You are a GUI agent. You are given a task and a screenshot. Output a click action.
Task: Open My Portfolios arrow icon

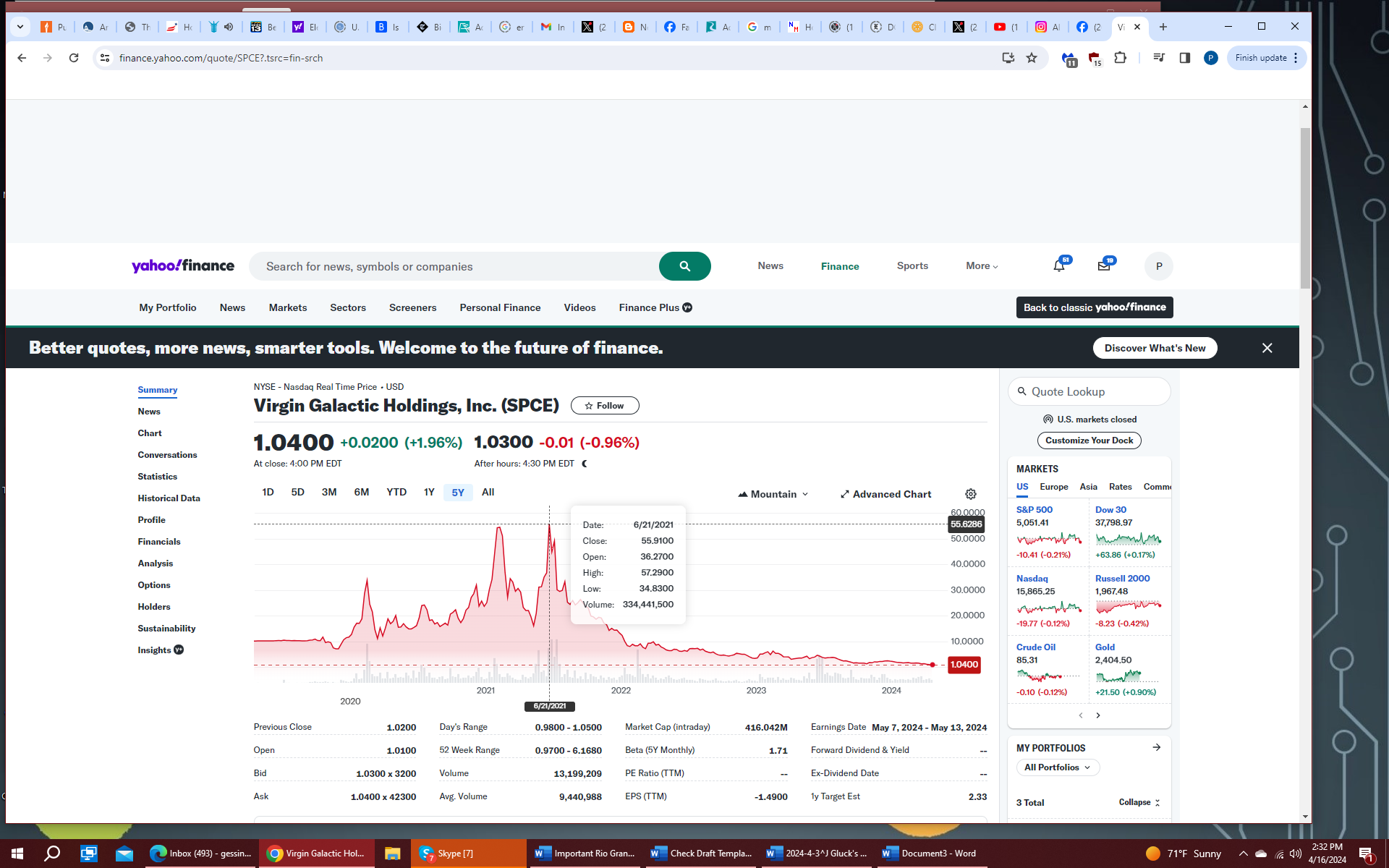(x=1156, y=747)
